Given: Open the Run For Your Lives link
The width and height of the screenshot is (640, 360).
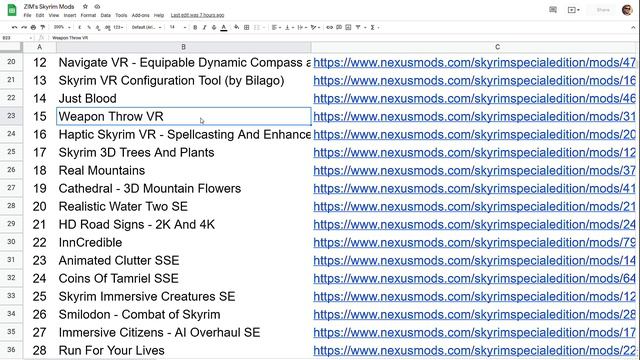Looking at the screenshot, I should pos(474,350).
